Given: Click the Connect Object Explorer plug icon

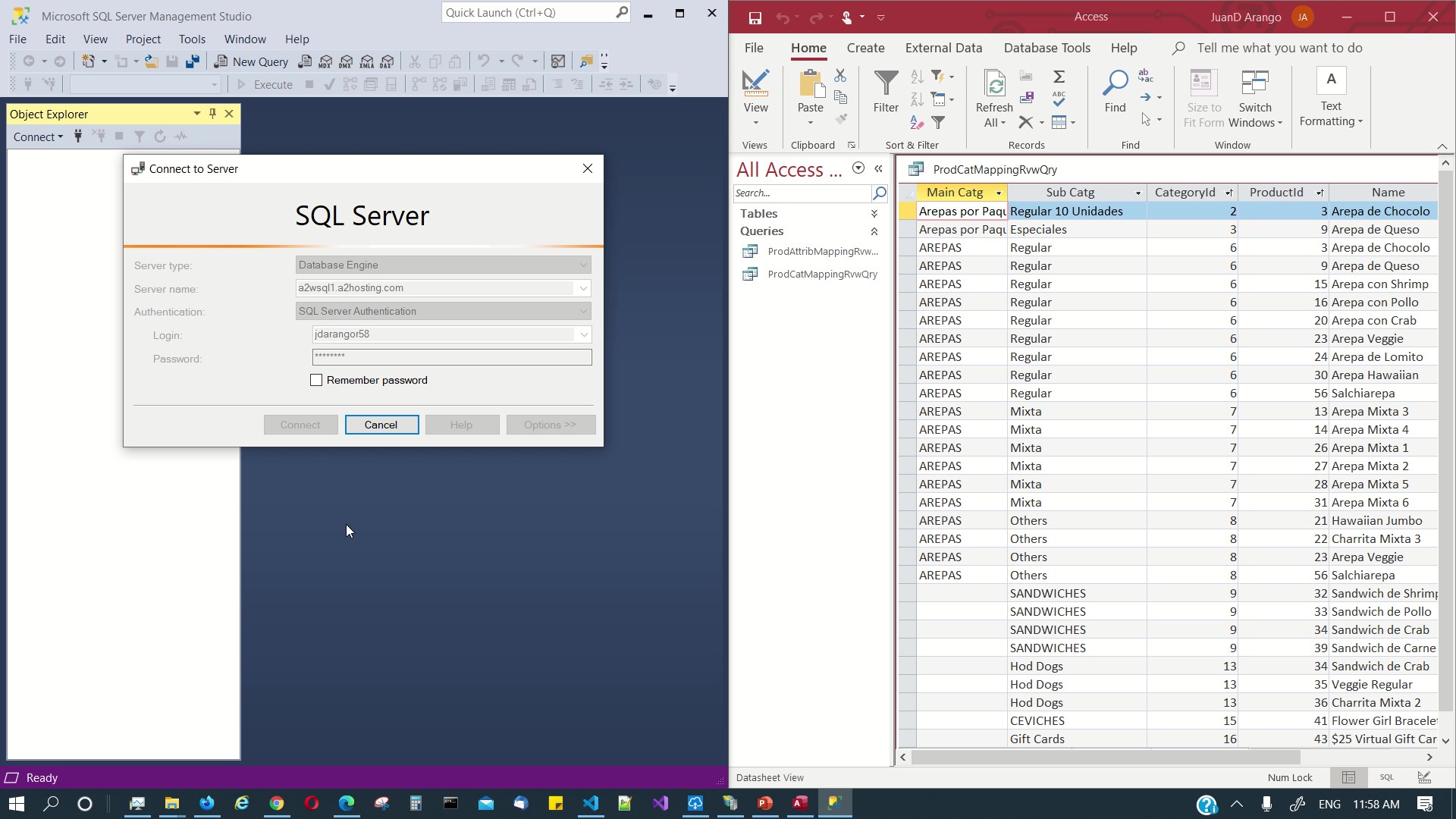Looking at the screenshot, I should (x=77, y=136).
